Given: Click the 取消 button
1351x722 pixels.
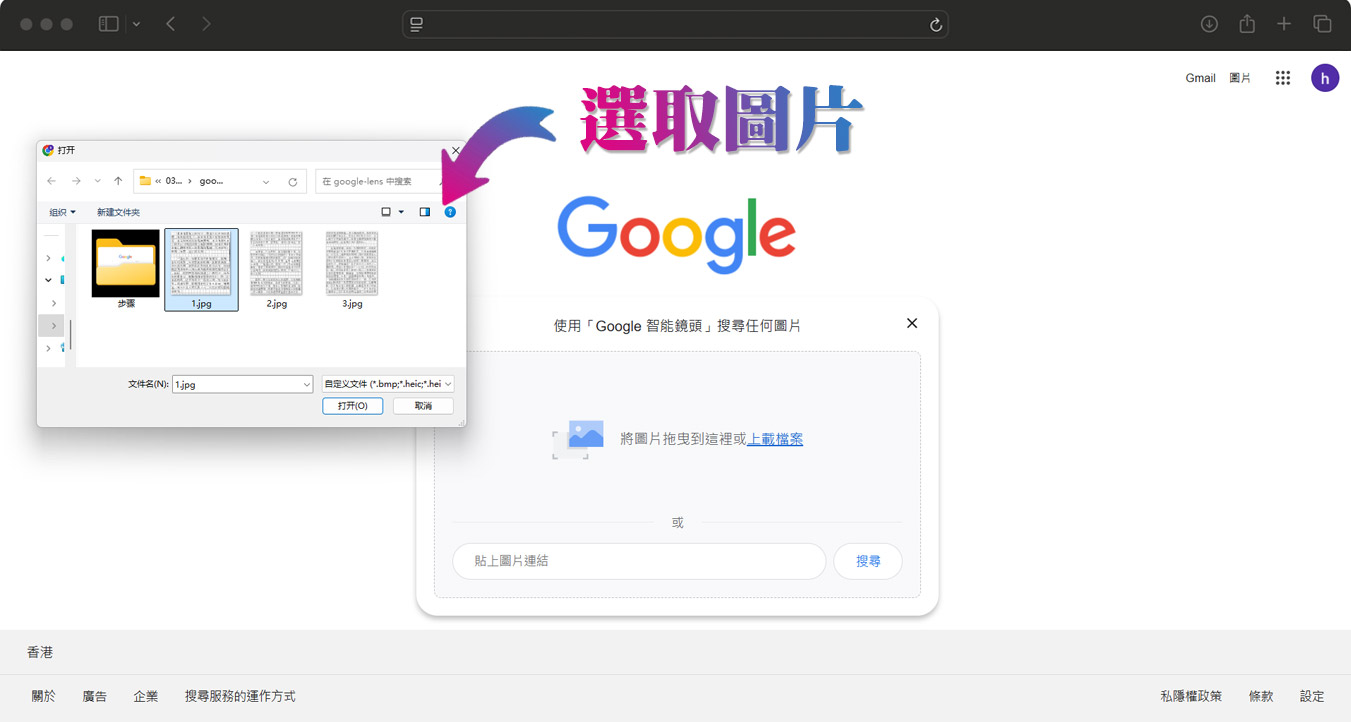Looking at the screenshot, I should click(423, 406).
